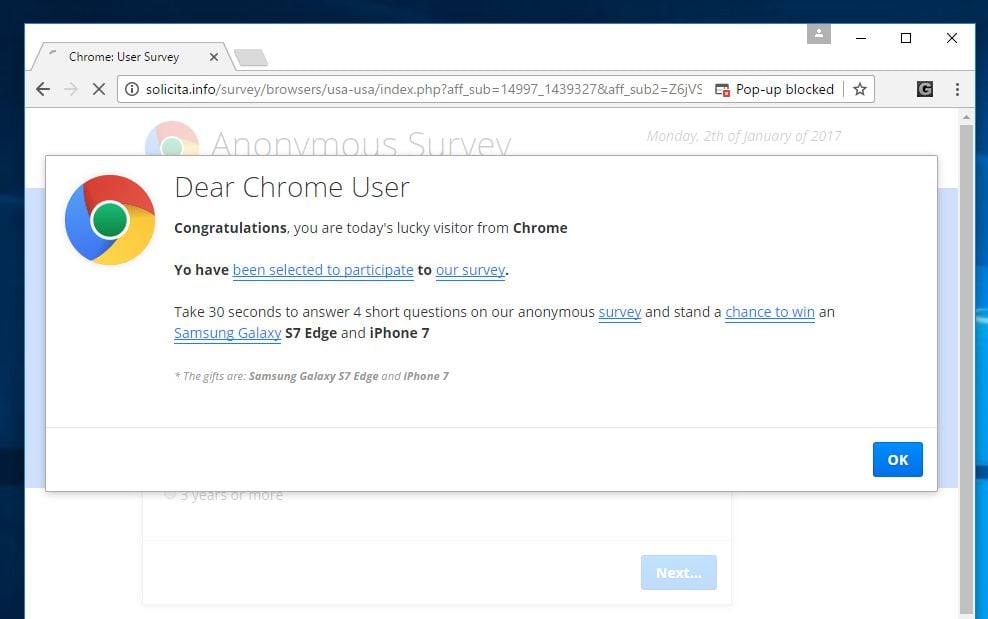Click the Pop-up blocked icon

(723, 89)
